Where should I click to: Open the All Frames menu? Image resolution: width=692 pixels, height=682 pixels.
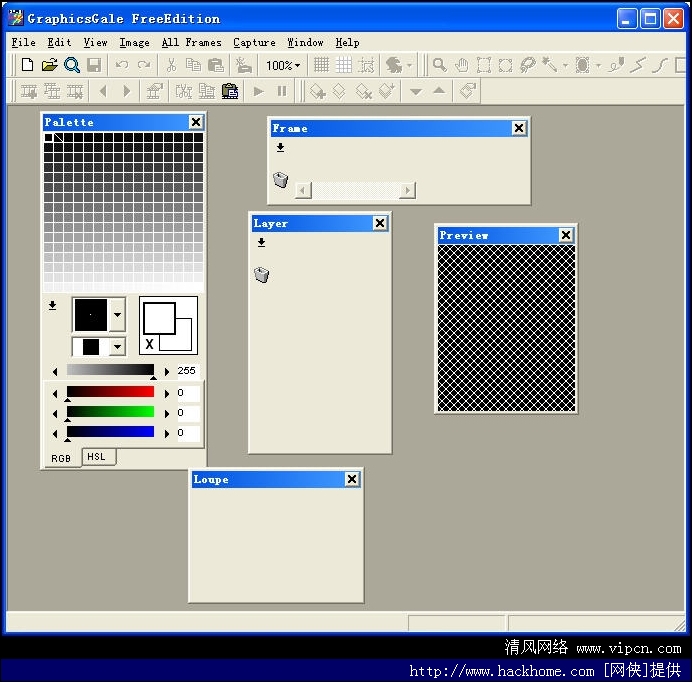192,42
